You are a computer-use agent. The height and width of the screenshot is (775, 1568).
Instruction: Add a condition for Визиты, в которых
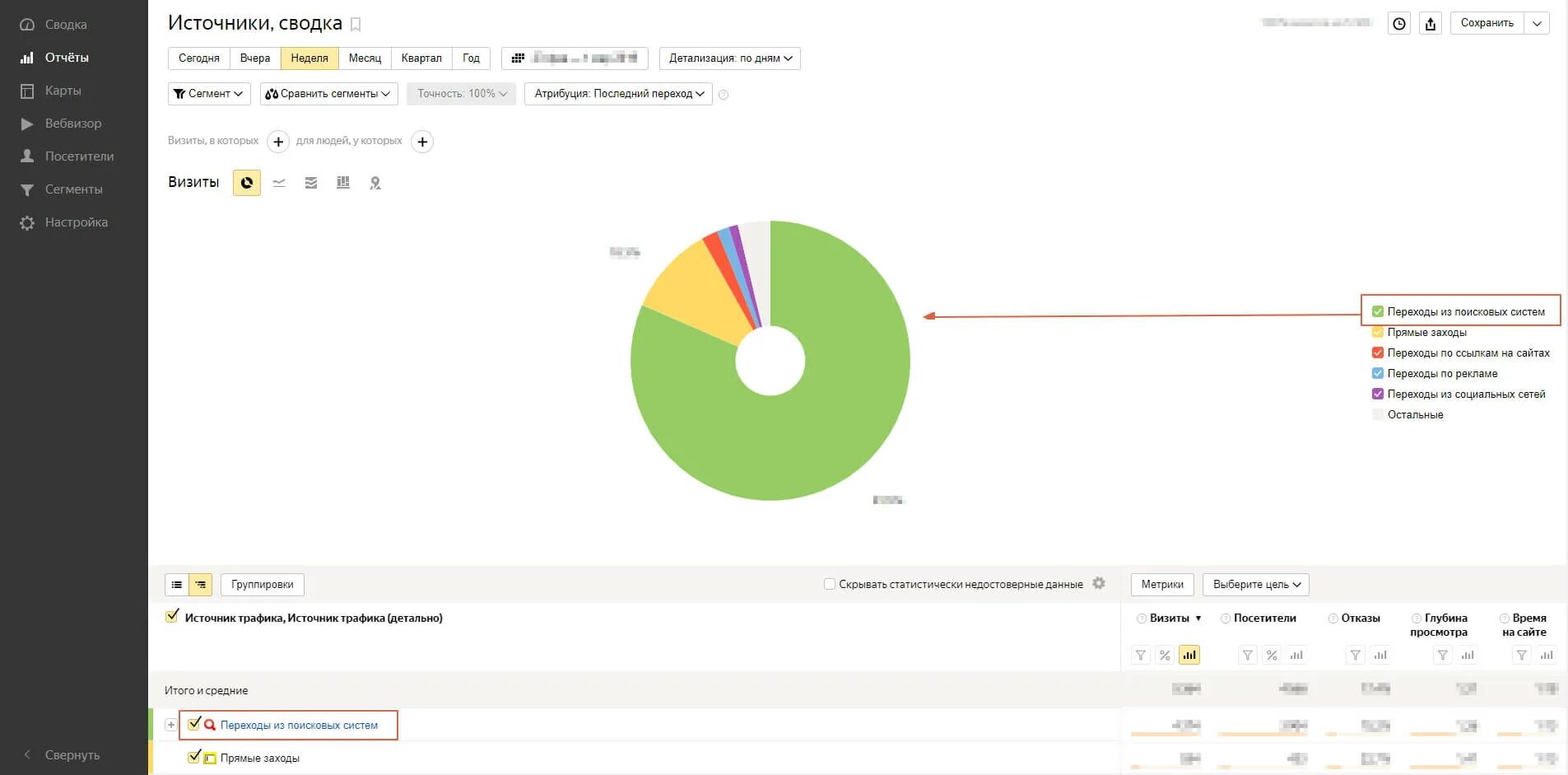point(278,142)
